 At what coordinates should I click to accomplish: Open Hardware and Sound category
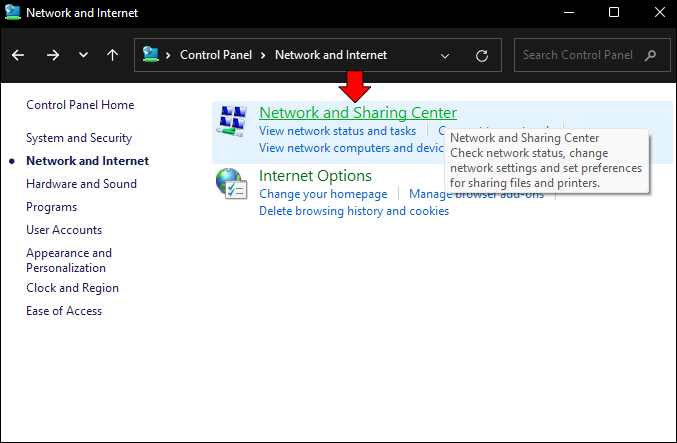click(x=82, y=184)
